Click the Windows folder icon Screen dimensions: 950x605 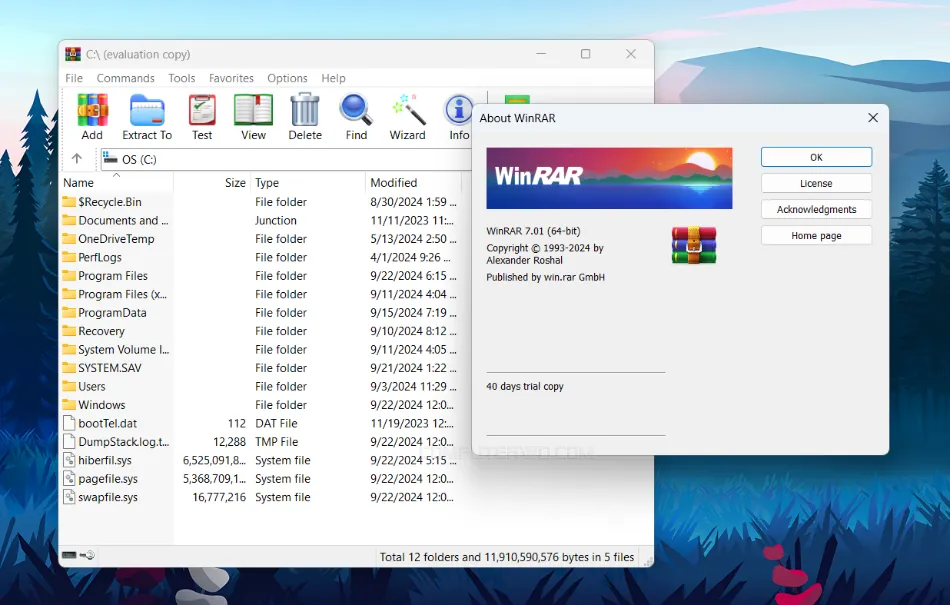point(69,405)
